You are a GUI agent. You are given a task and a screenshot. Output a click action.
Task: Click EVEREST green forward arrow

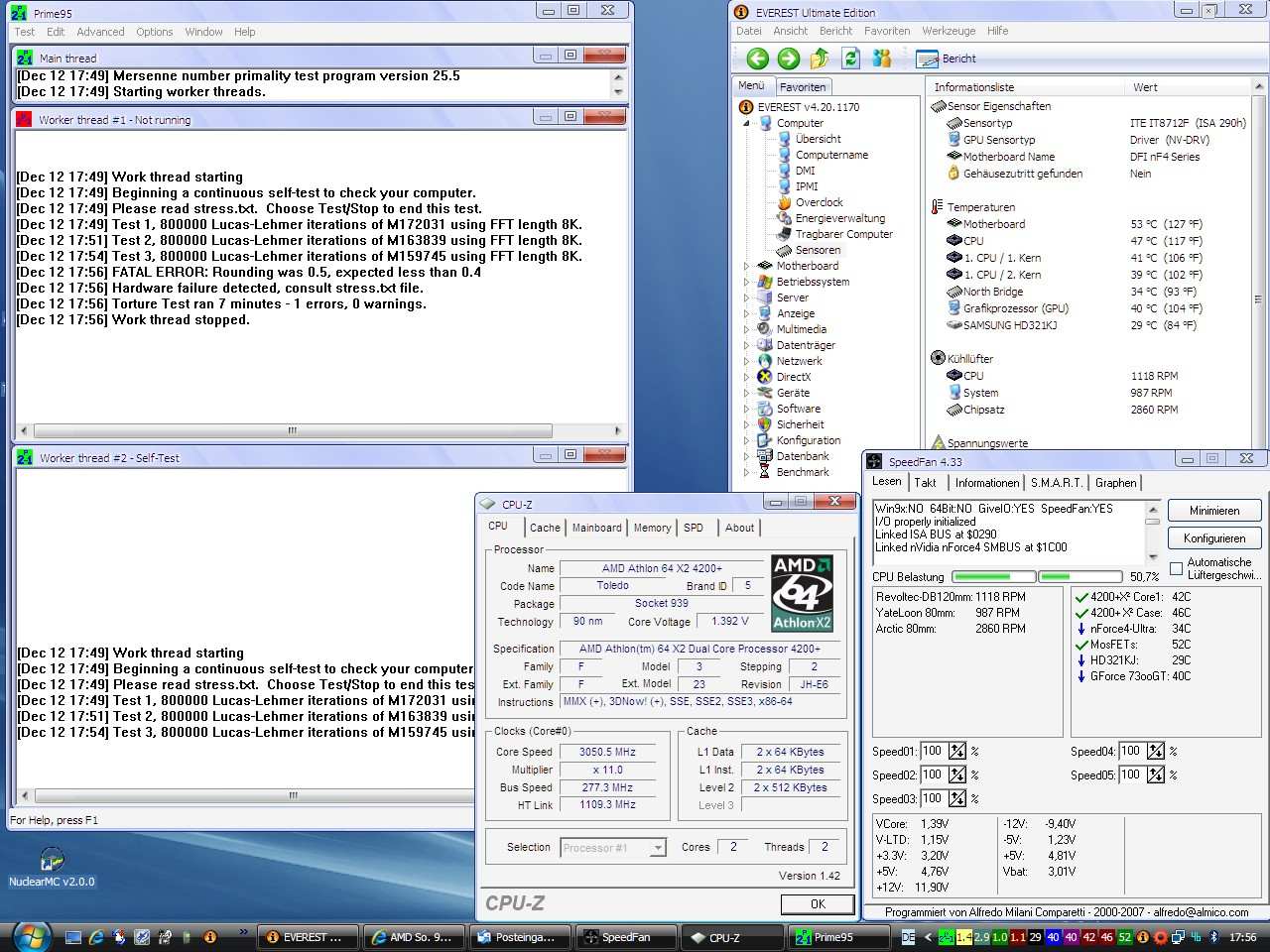click(789, 59)
